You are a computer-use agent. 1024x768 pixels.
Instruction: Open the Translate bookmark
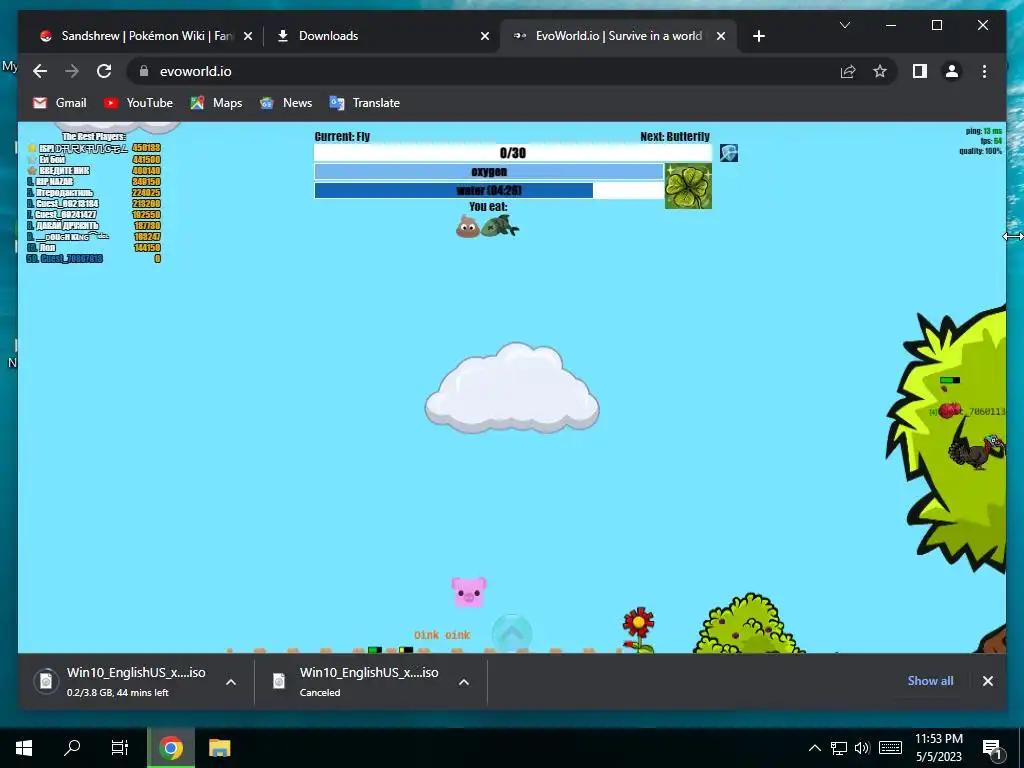click(364, 103)
